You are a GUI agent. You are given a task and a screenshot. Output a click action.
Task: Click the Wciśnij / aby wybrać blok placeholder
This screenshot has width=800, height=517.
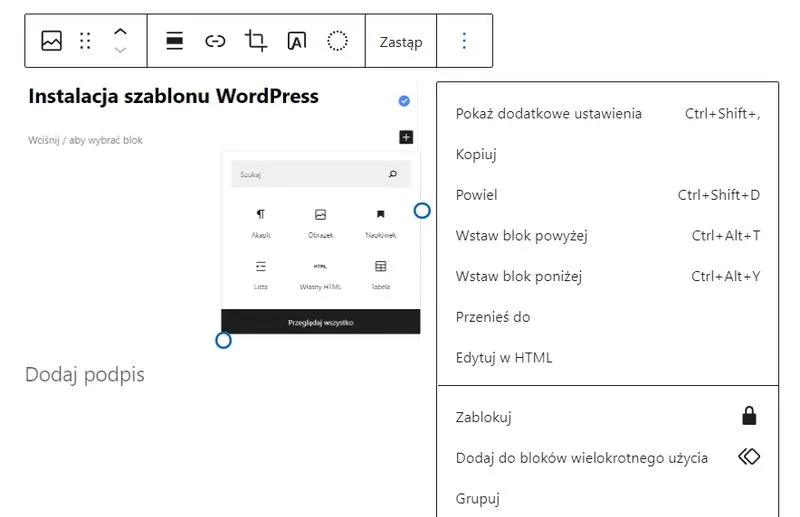tap(85, 140)
